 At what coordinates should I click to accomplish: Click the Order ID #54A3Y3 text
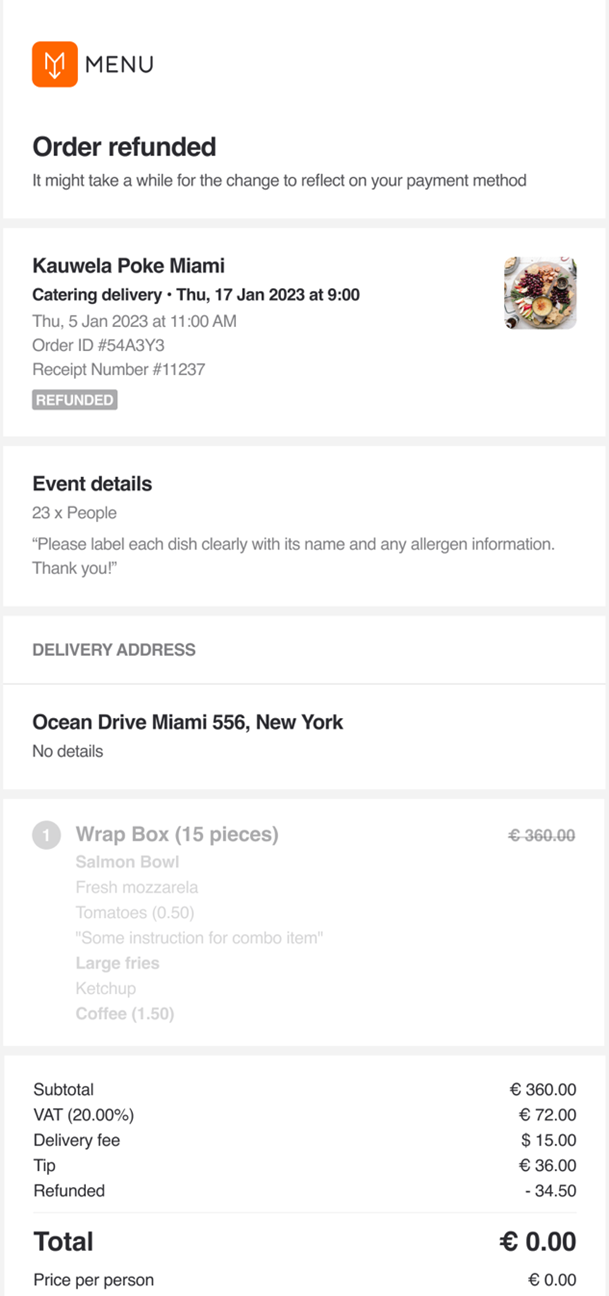[x=98, y=345]
